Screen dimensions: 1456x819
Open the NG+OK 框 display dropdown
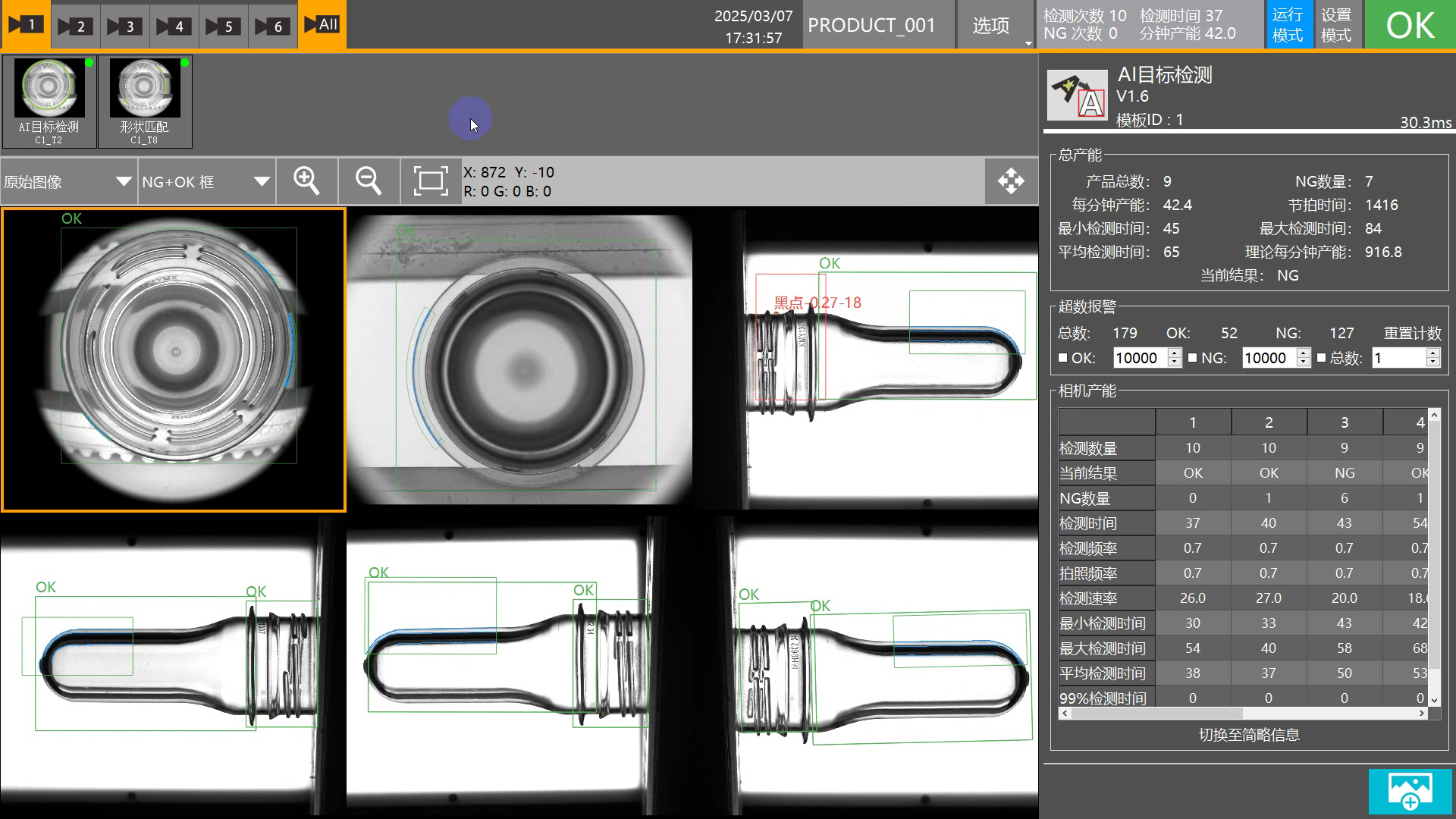(x=206, y=182)
